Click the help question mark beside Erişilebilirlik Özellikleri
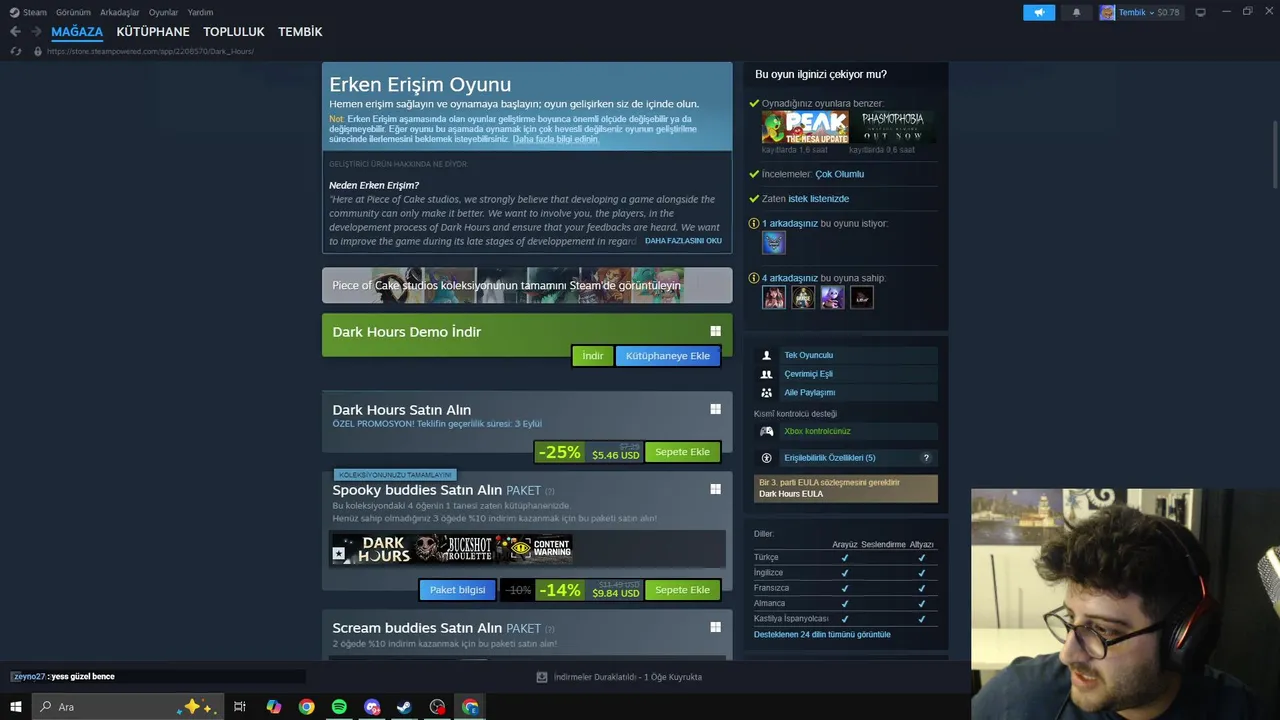Viewport: 1280px width, 720px height. click(926, 458)
